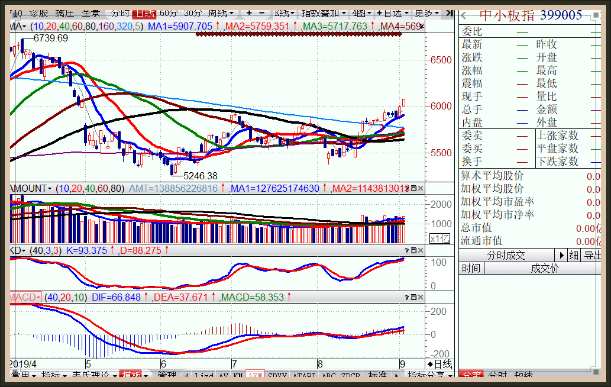Open help for KD indicator panel
Image resolution: width=611 pixels, height=387 pixels.
[x=407, y=250]
